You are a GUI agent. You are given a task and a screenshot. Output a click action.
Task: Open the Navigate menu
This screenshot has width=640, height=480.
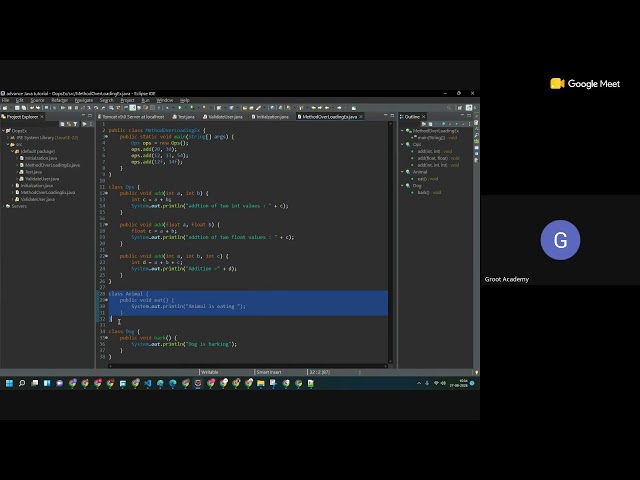click(x=84, y=100)
